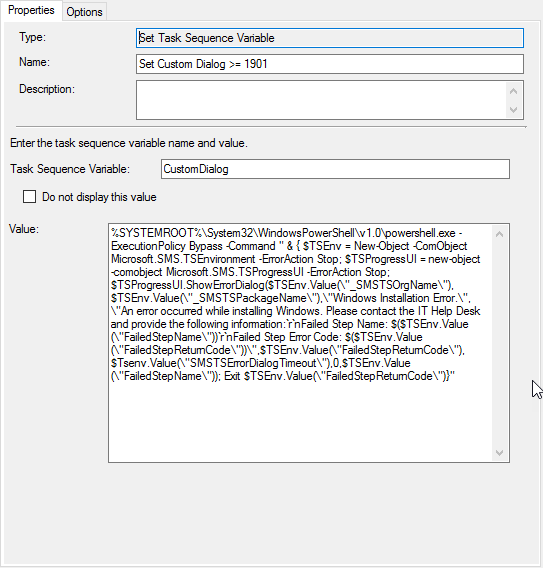Click the Type field showing Set Task Sequence Variable
543x568 pixels.
point(330,38)
